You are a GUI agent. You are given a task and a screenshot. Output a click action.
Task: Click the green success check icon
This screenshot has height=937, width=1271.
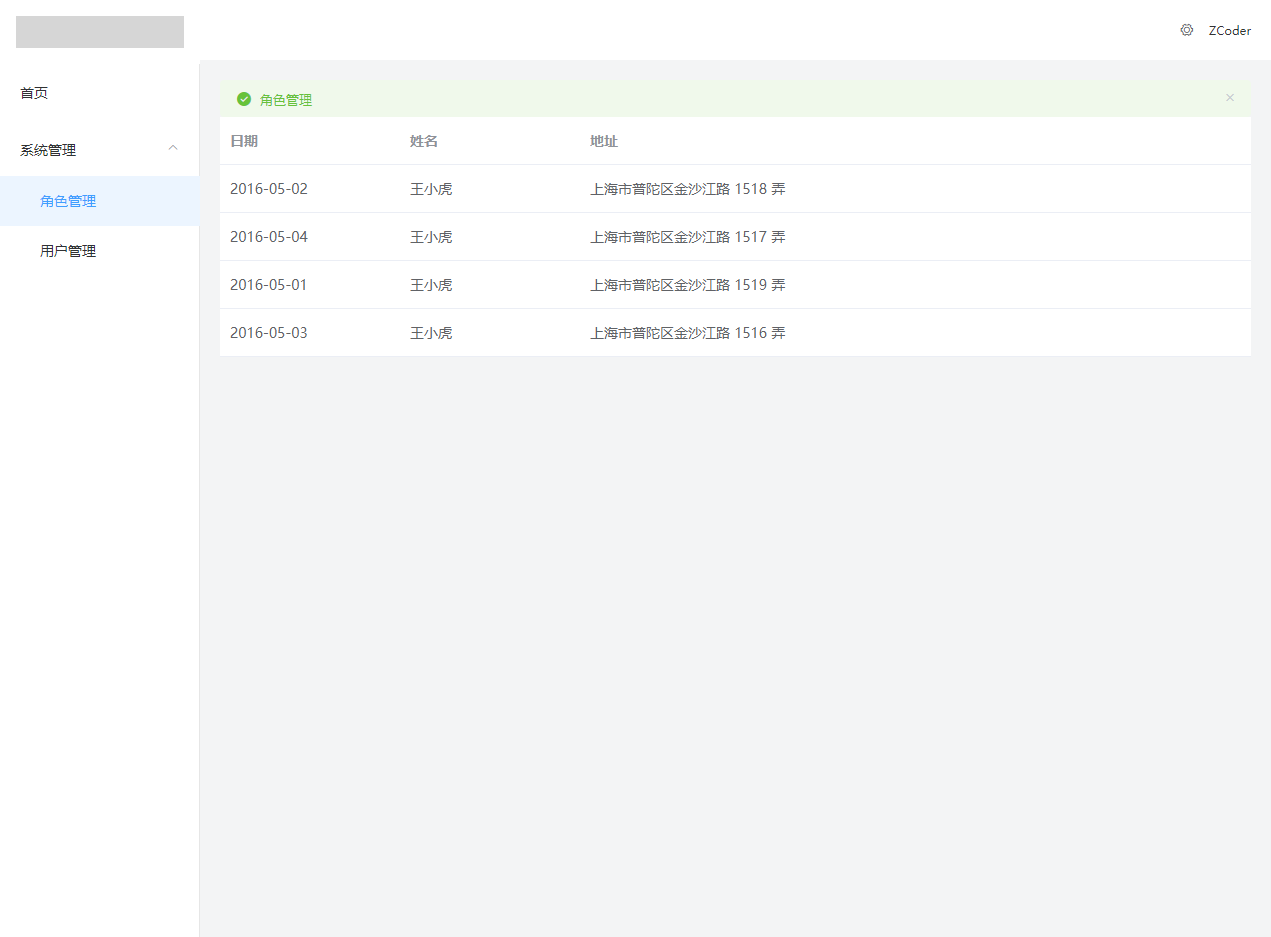tap(244, 99)
